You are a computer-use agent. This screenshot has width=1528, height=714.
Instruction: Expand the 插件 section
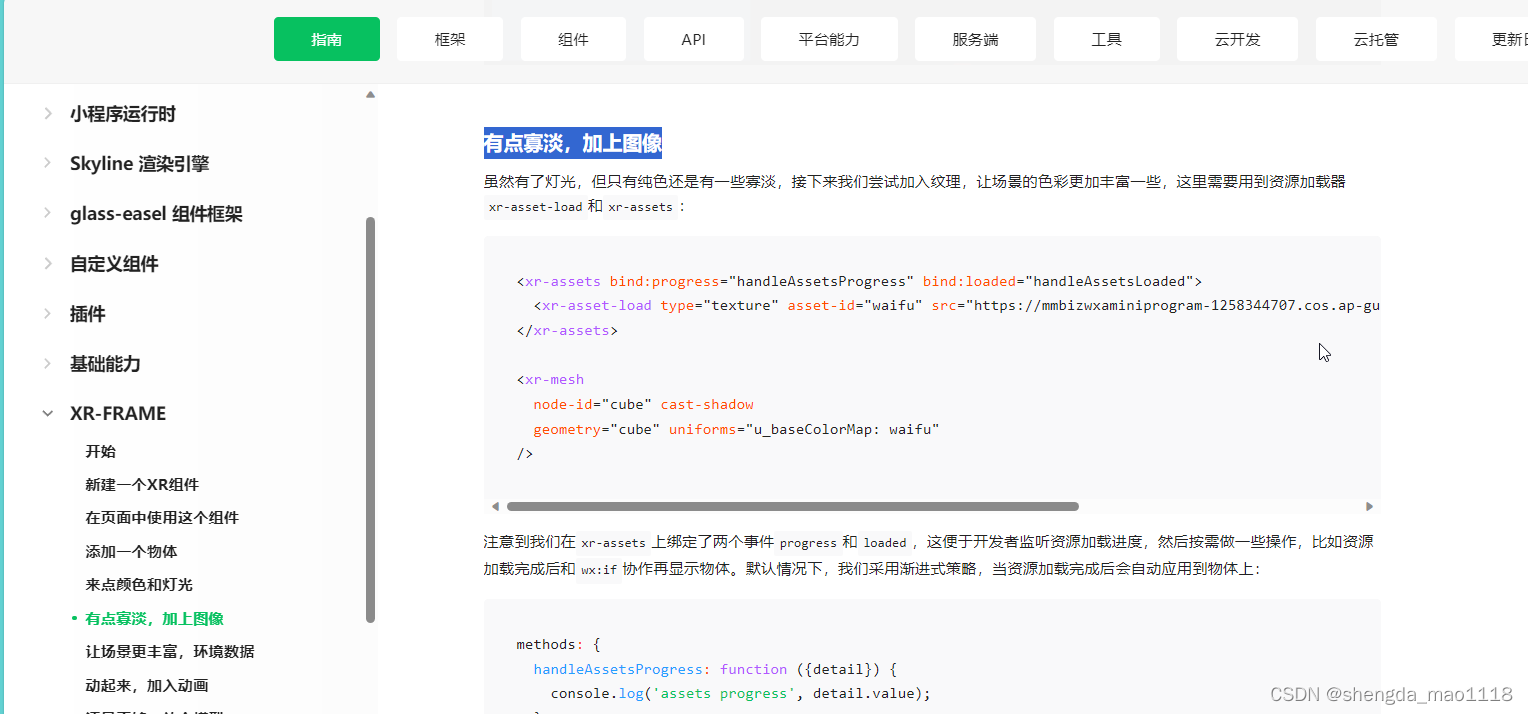click(x=87, y=313)
